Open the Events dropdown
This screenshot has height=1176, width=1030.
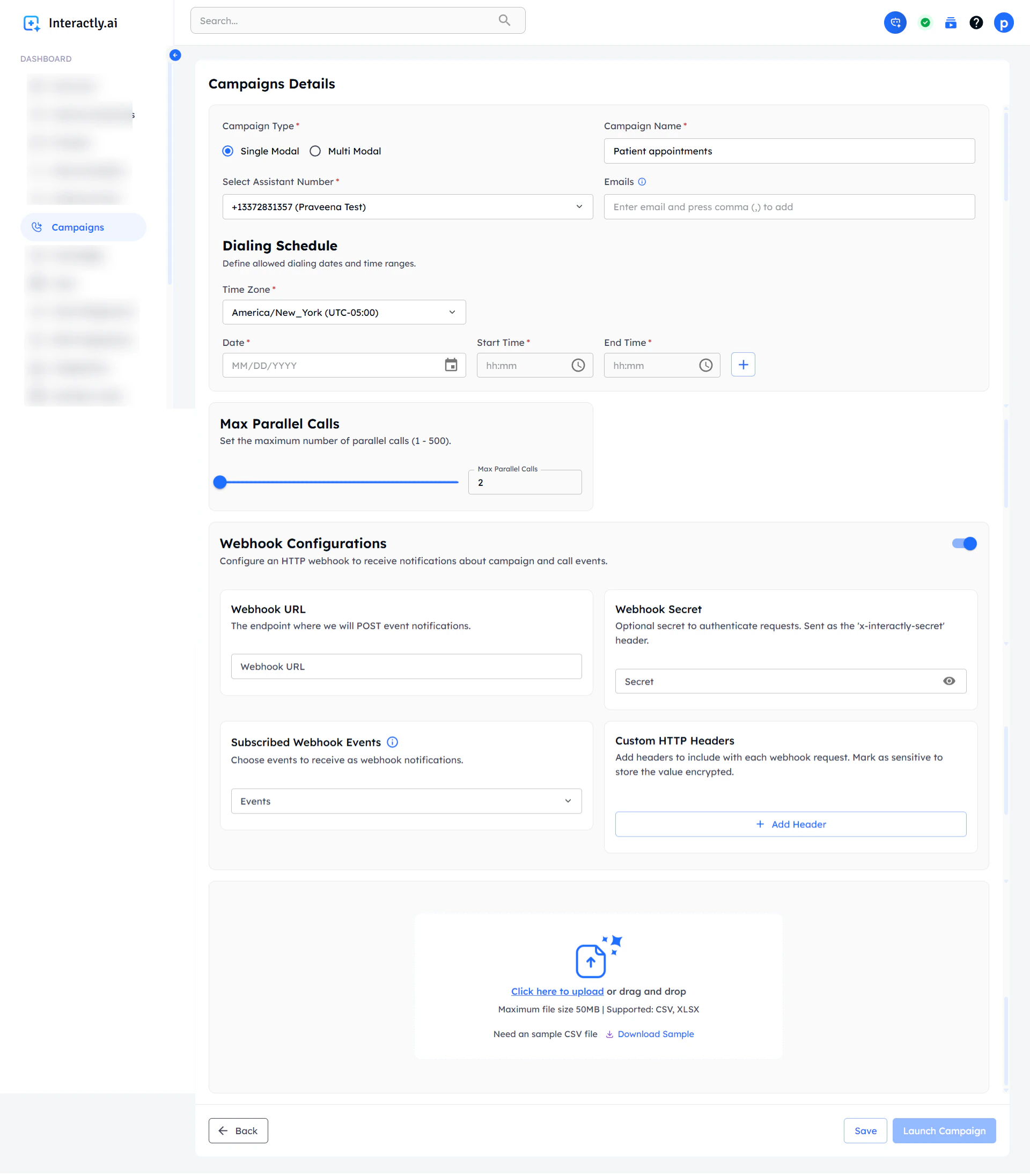click(x=406, y=801)
